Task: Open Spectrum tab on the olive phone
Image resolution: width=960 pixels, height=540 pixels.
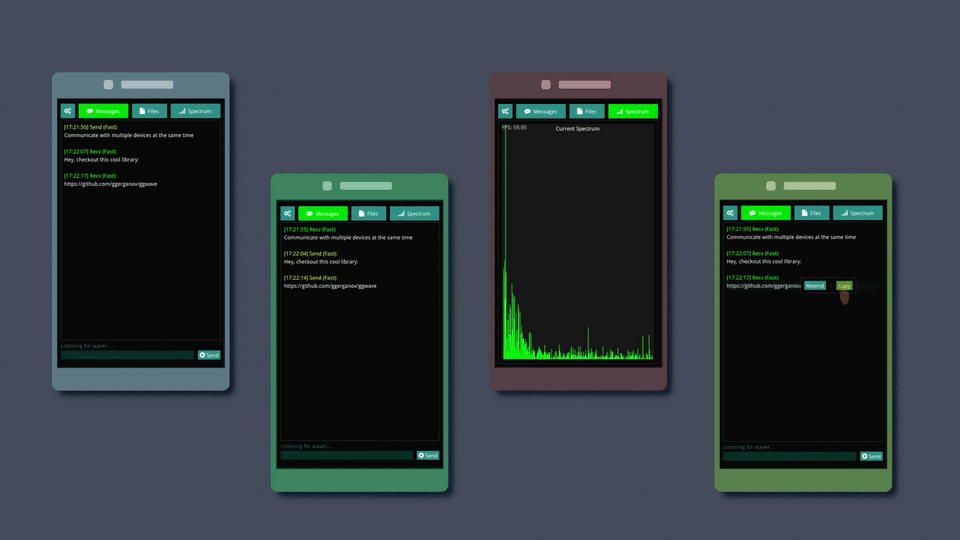Action: pos(858,212)
